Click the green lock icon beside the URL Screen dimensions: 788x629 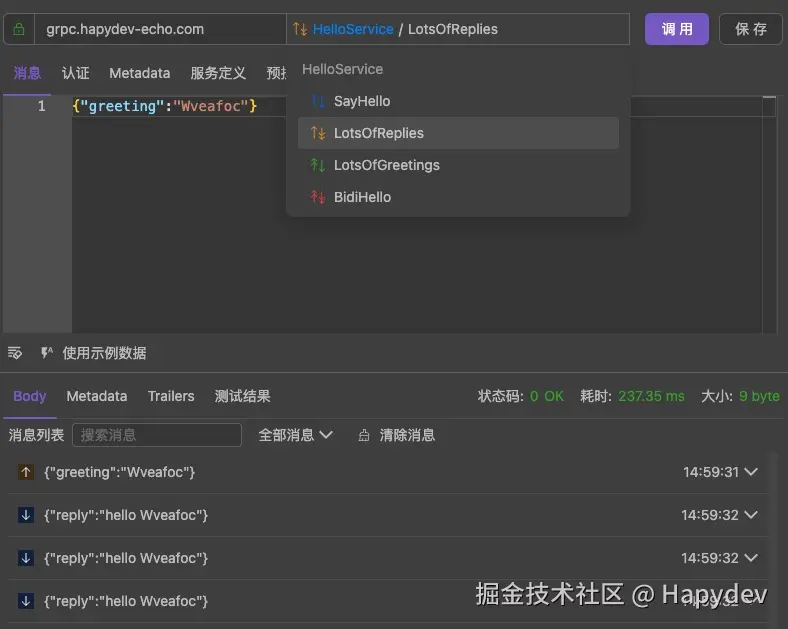(19, 29)
